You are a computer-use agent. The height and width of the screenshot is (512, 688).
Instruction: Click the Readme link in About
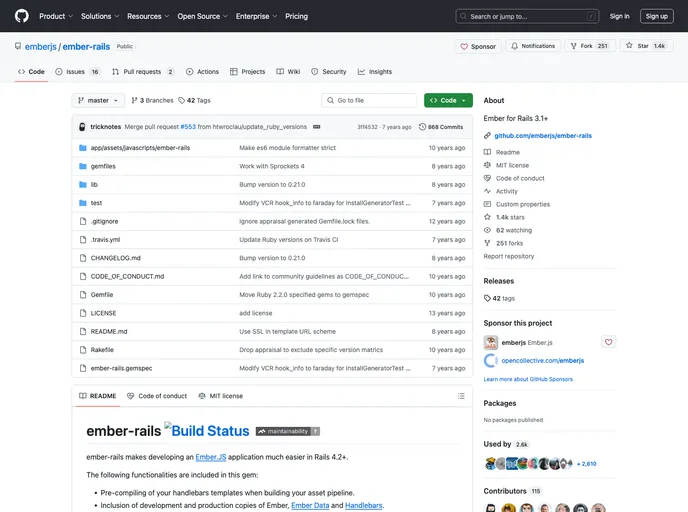tap(508, 152)
